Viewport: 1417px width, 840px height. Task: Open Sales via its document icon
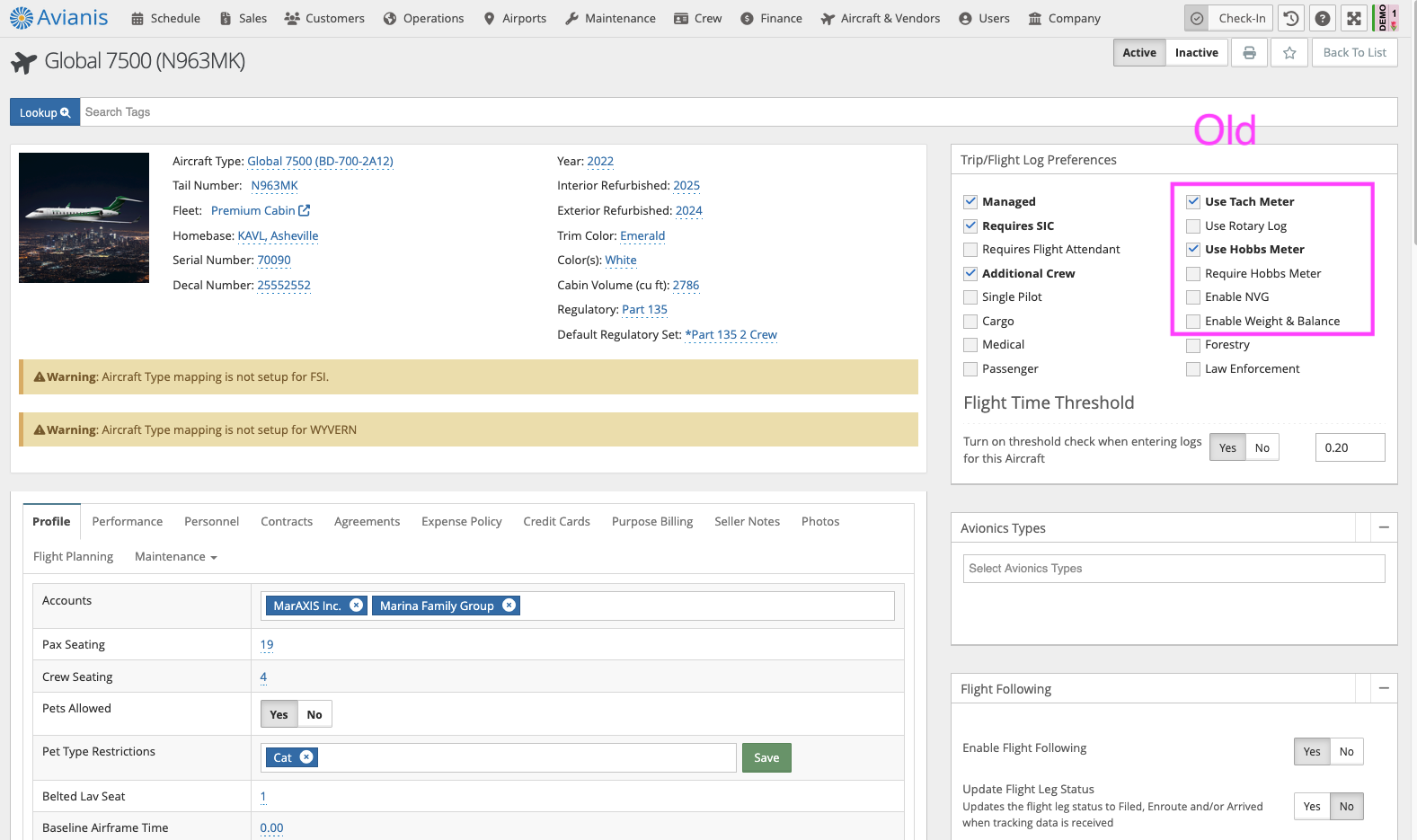pos(226,19)
